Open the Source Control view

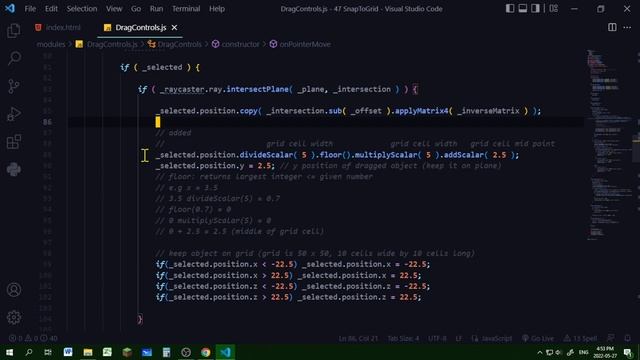click(14, 86)
